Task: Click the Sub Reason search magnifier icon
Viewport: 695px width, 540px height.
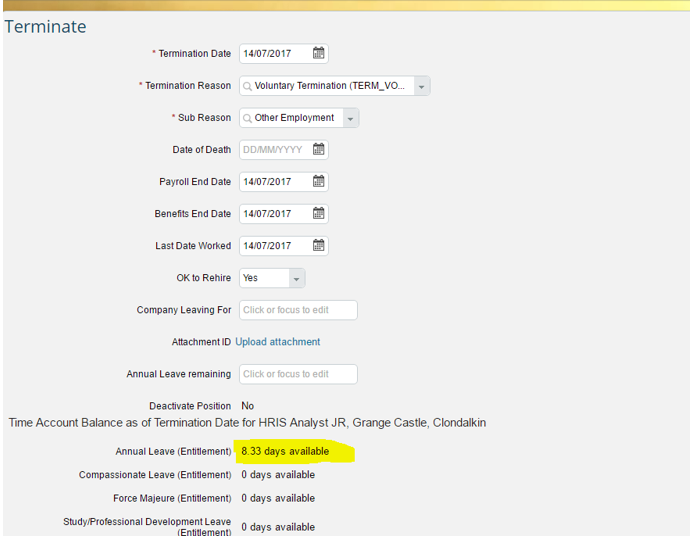Action: tap(247, 118)
